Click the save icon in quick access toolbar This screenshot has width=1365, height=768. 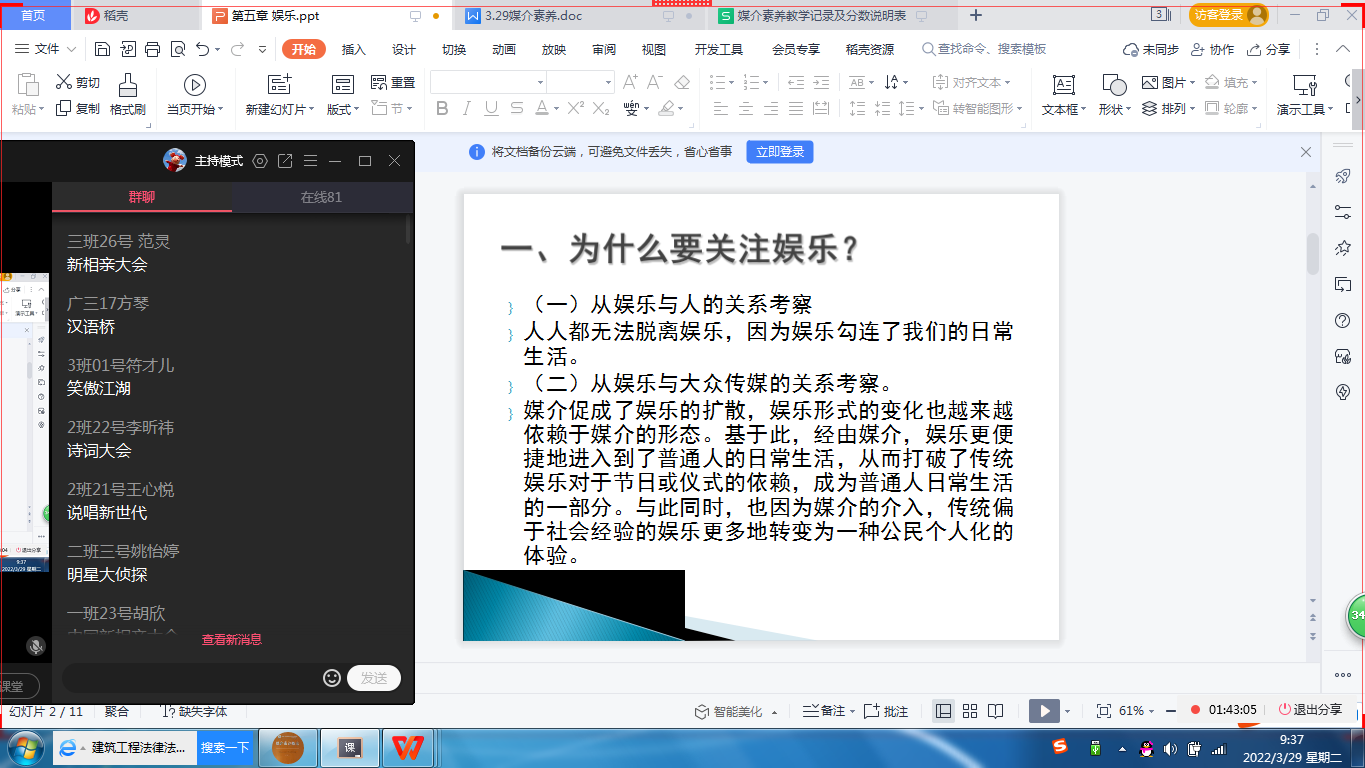[x=102, y=49]
